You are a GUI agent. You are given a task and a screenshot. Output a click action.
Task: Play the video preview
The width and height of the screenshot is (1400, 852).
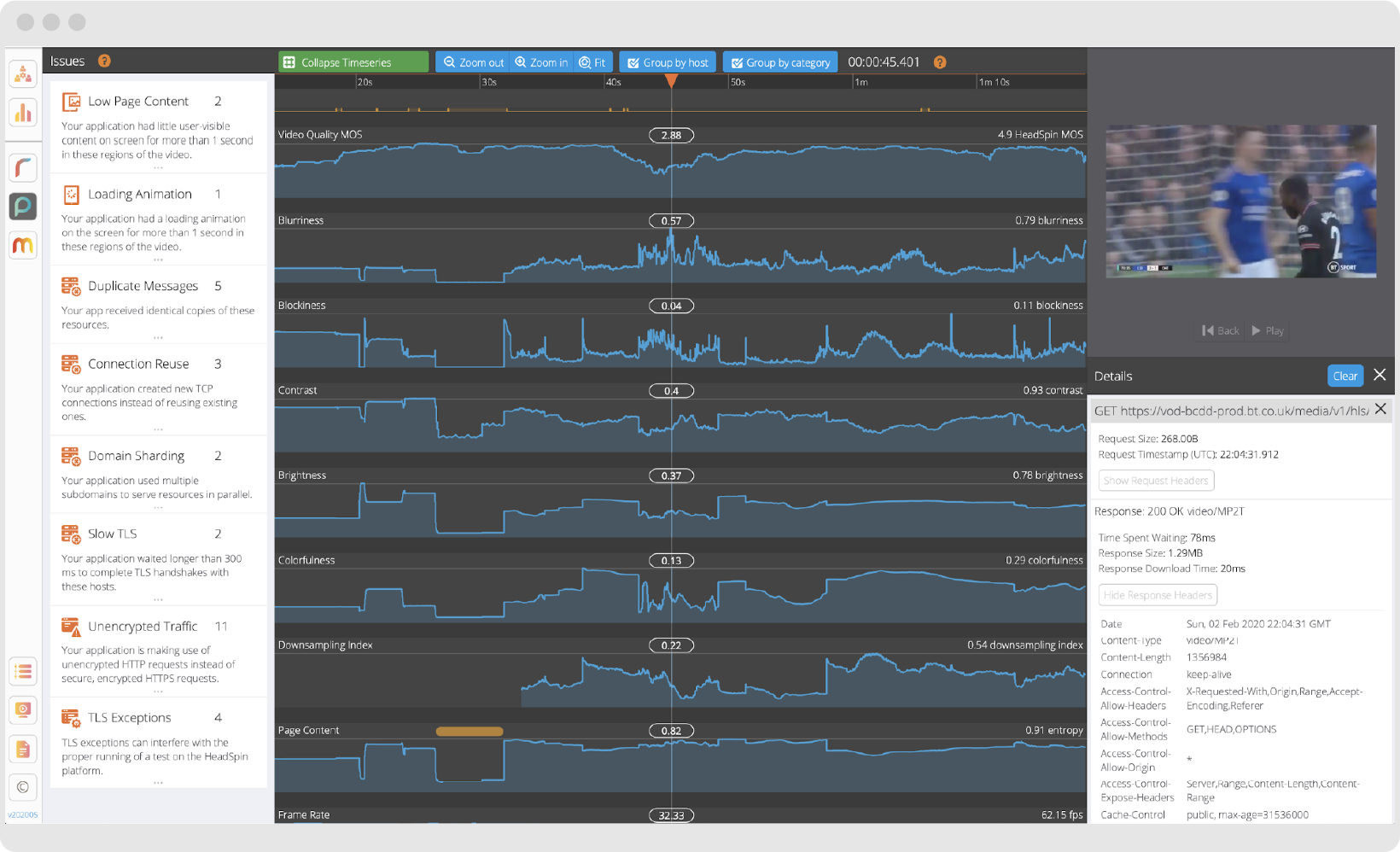(1268, 330)
